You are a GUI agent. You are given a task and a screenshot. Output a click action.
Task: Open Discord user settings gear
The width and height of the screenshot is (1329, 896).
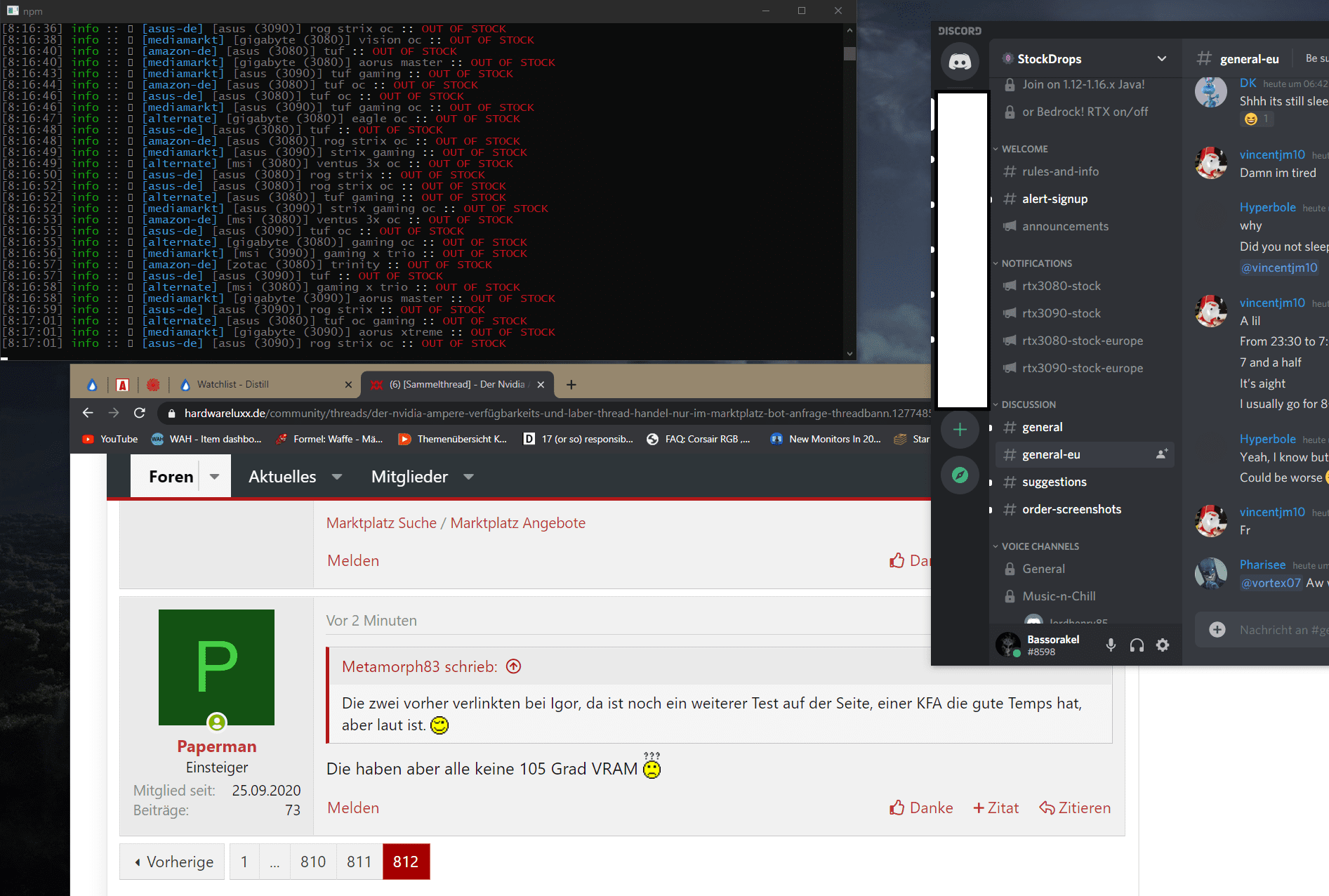click(x=1163, y=645)
